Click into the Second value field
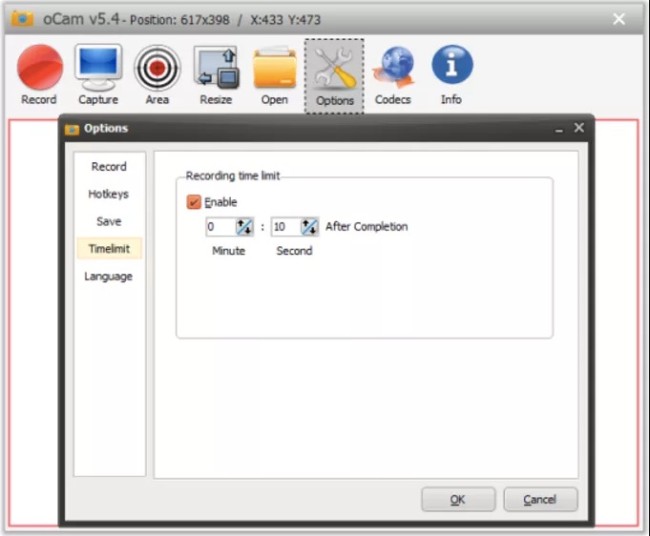This screenshot has height=536, width=650. coord(286,227)
